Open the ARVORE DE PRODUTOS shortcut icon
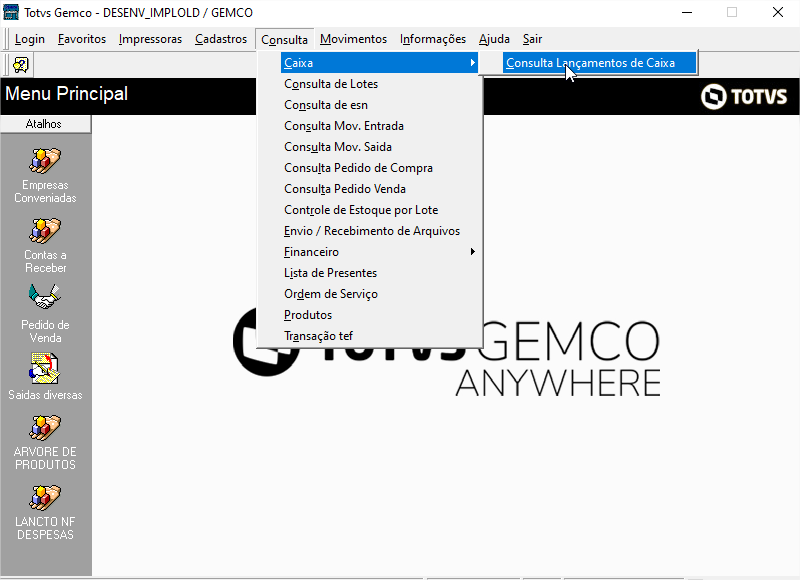The width and height of the screenshot is (800, 580). coord(45,427)
